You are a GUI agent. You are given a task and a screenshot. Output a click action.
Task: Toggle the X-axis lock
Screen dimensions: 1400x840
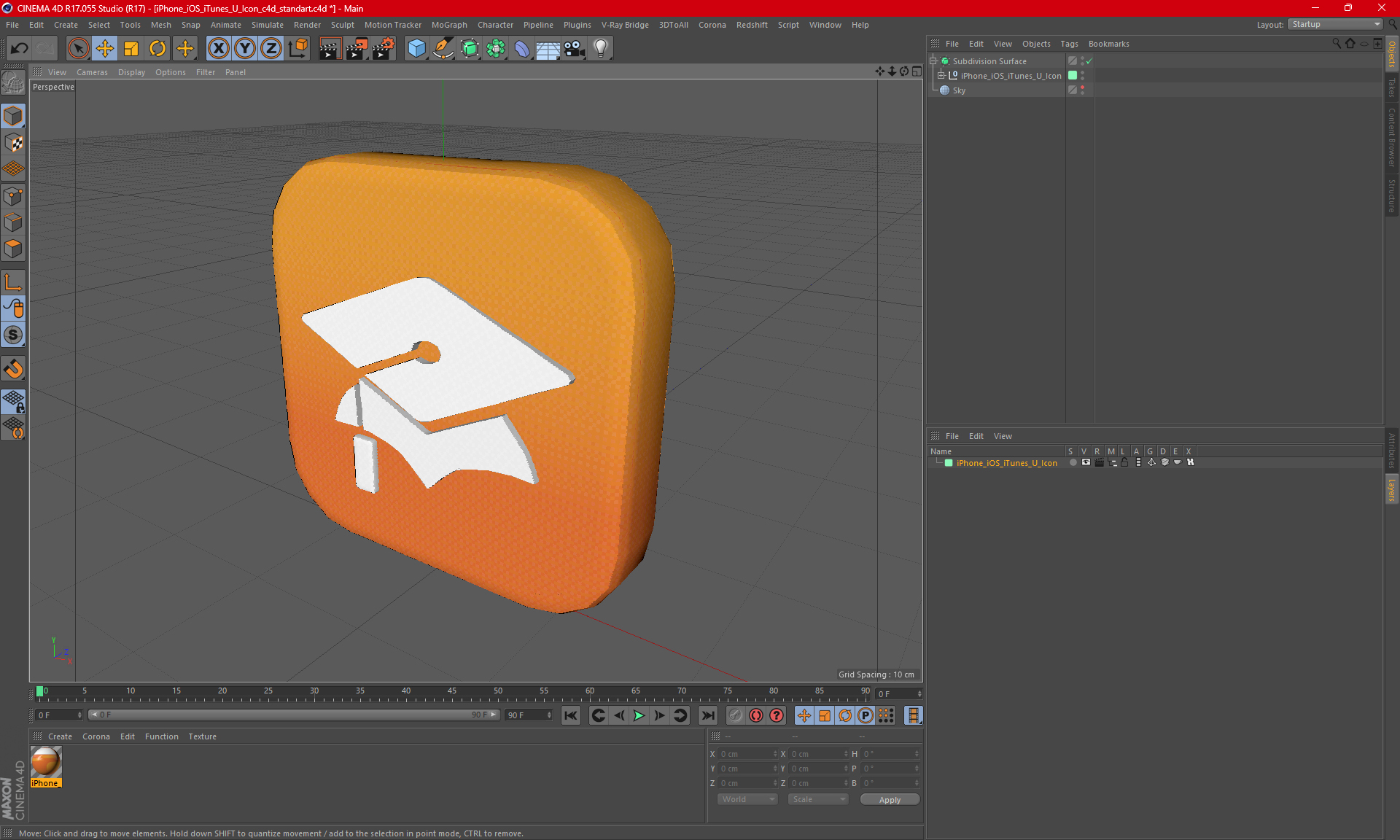[218, 49]
